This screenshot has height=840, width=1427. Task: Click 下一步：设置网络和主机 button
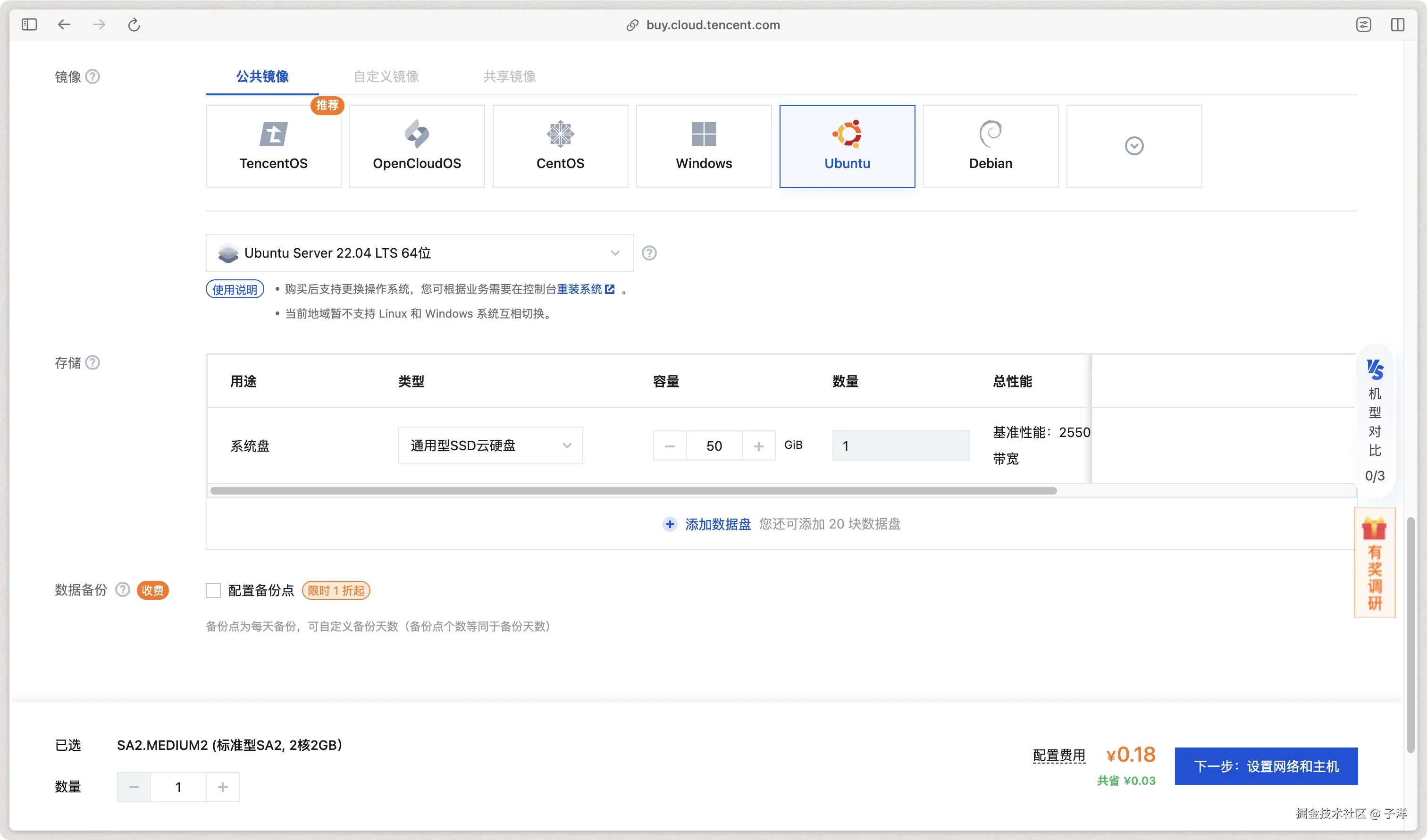[x=1266, y=766]
